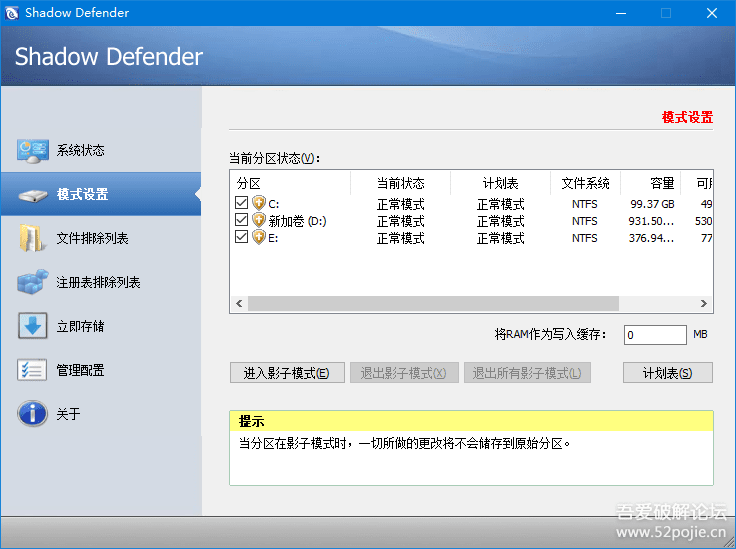The height and width of the screenshot is (549, 736).
Task: Select 文件排除列表 in the sidebar
Action: point(92,239)
